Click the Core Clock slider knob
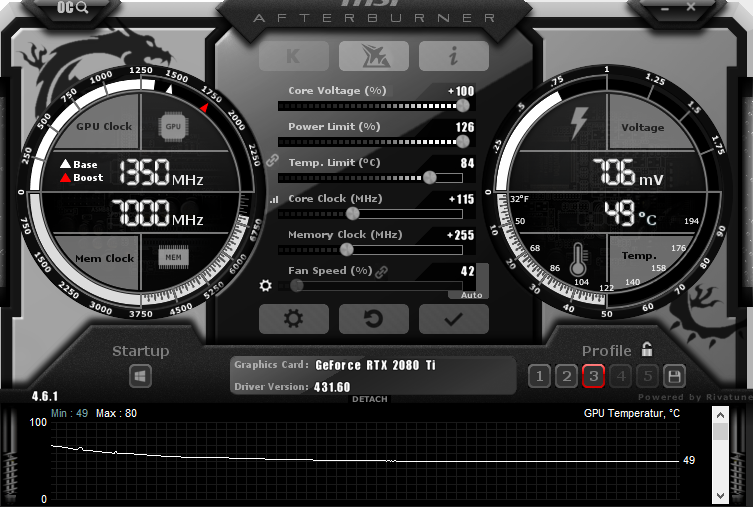This screenshot has height=507, width=753. 352,214
